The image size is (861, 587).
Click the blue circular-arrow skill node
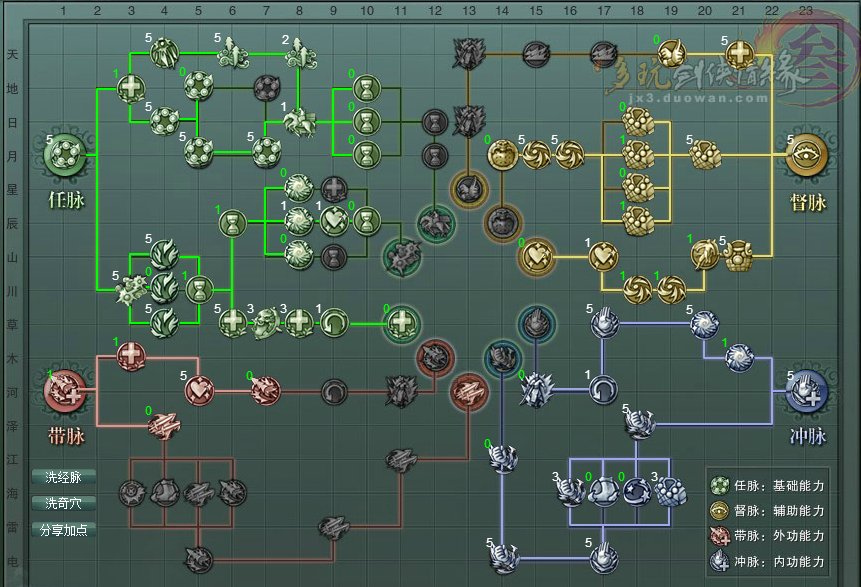(602, 389)
